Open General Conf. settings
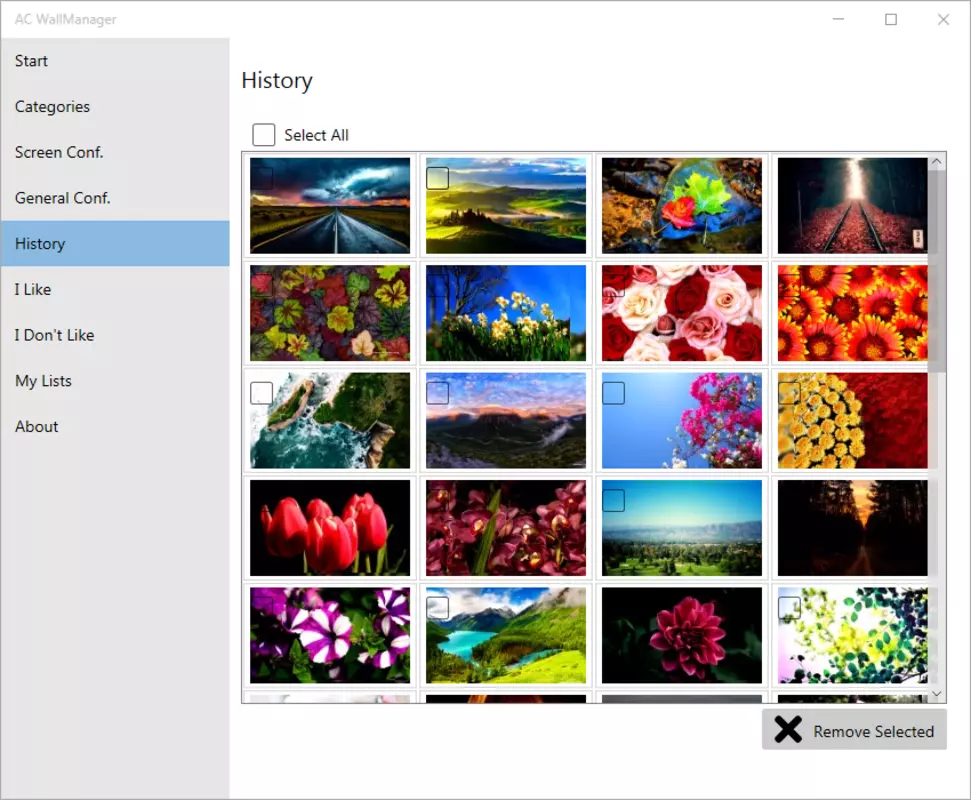The height and width of the screenshot is (800, 971). 115,198
